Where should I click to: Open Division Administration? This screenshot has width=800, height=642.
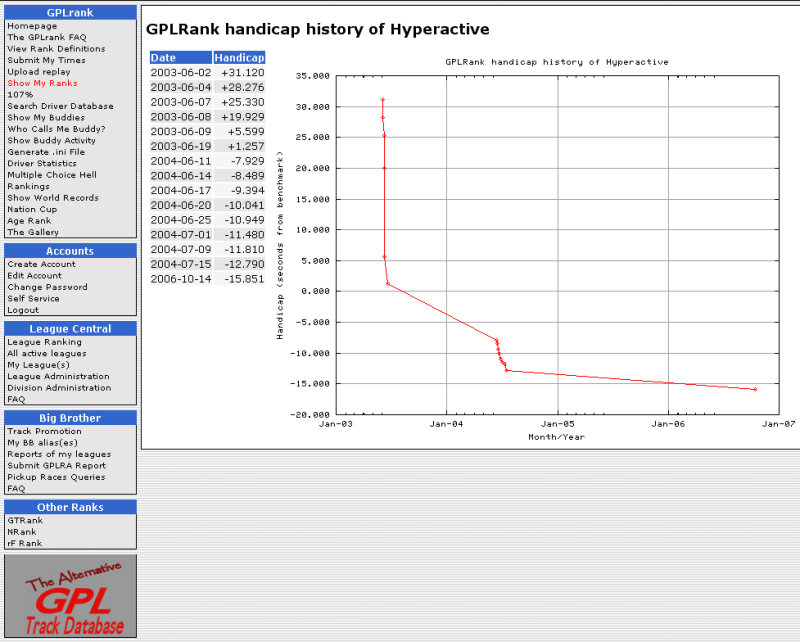(x=59, y=388)
